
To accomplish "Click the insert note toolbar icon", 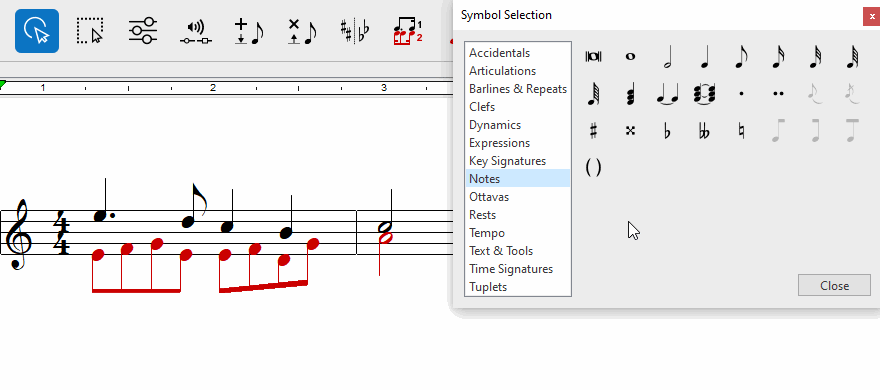I will click(249, 31).
